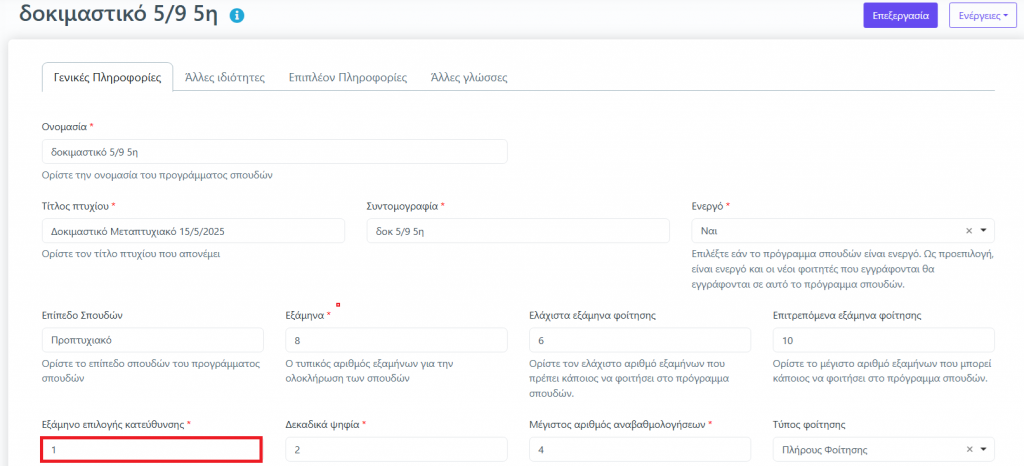The image size is (1024, 466).
Task: Go to the Επιπλέον Πληροφορίες tab
Action: 347,77
